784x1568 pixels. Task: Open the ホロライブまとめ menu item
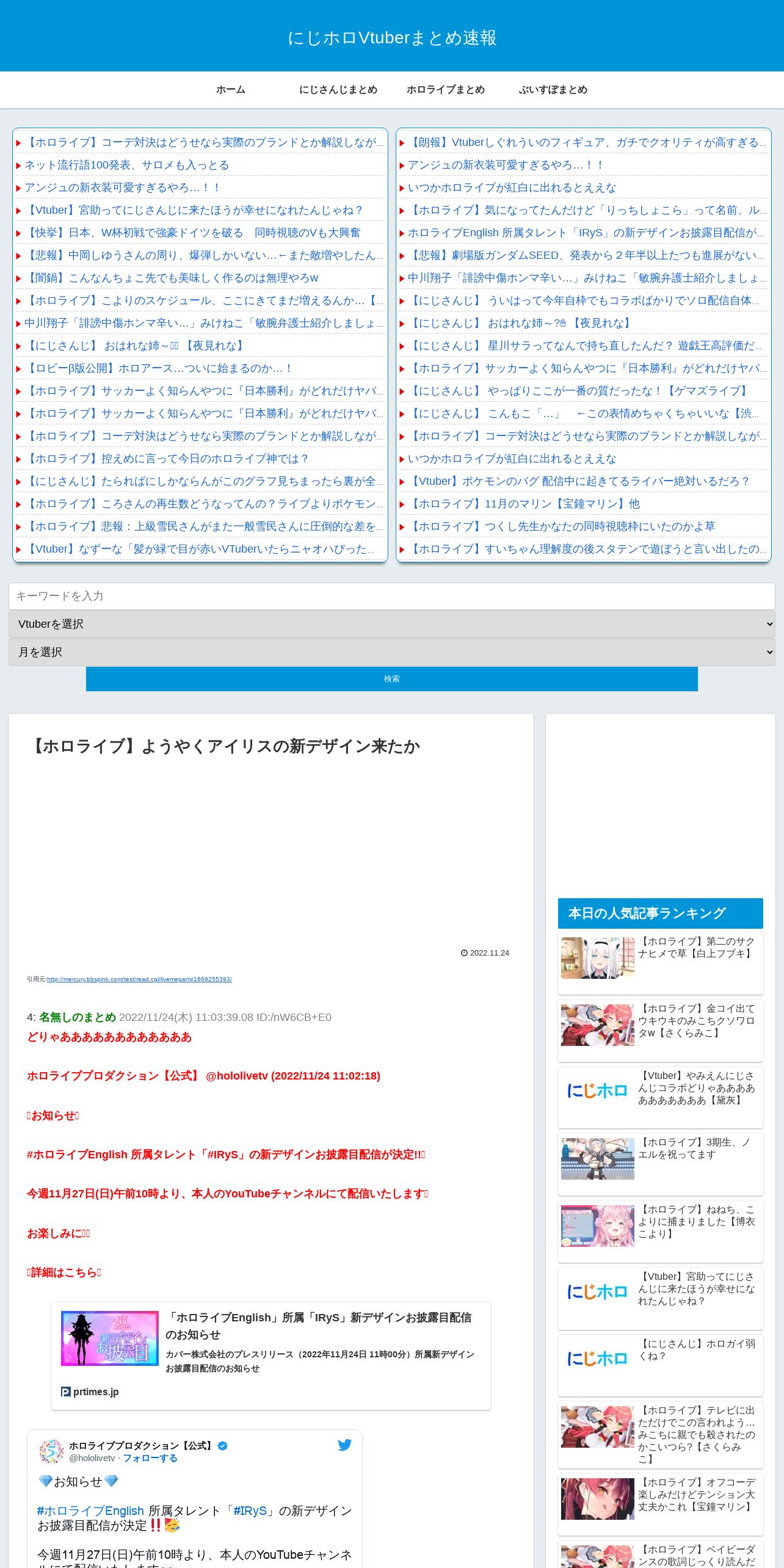click(x=446, y=90)
